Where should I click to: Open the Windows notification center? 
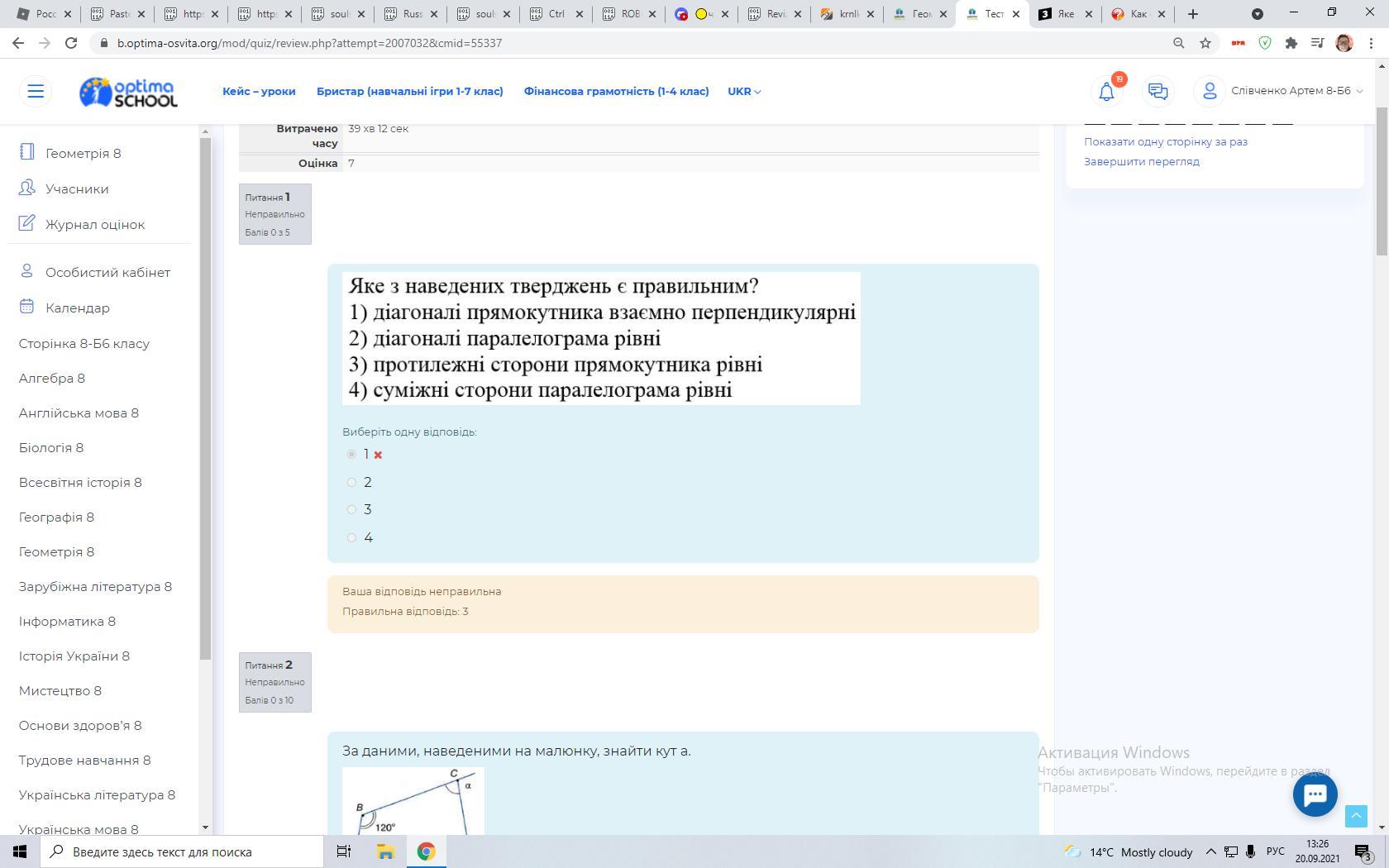(1363, 851)
